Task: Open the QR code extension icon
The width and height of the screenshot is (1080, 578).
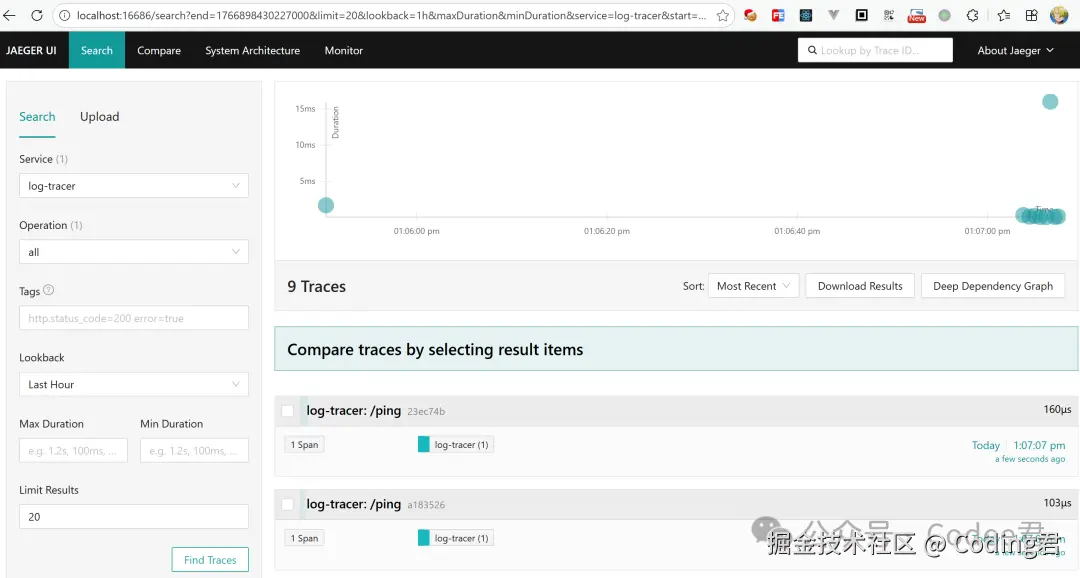Action: pyautogui.click(x=889, y=15)
